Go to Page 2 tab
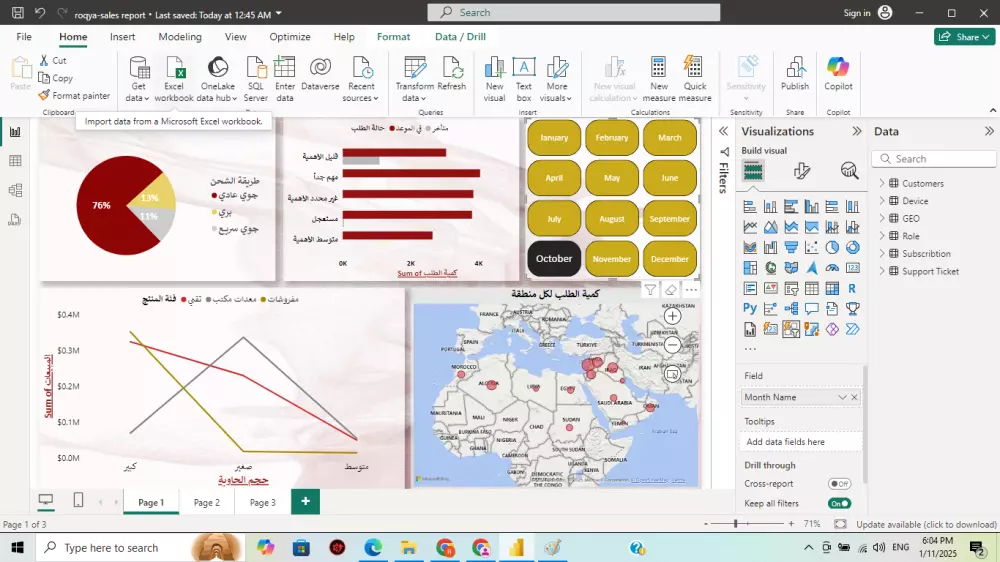The image size is (1000, 562). [207, 503]
